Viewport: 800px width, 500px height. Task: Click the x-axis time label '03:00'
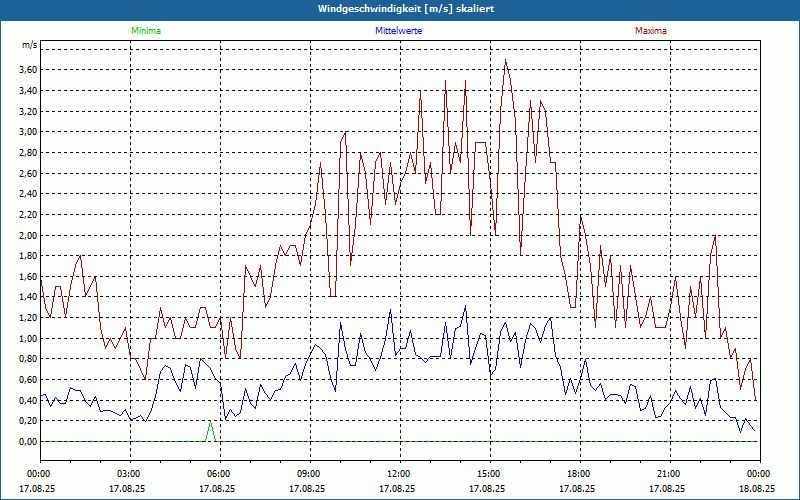pos(130,474)
